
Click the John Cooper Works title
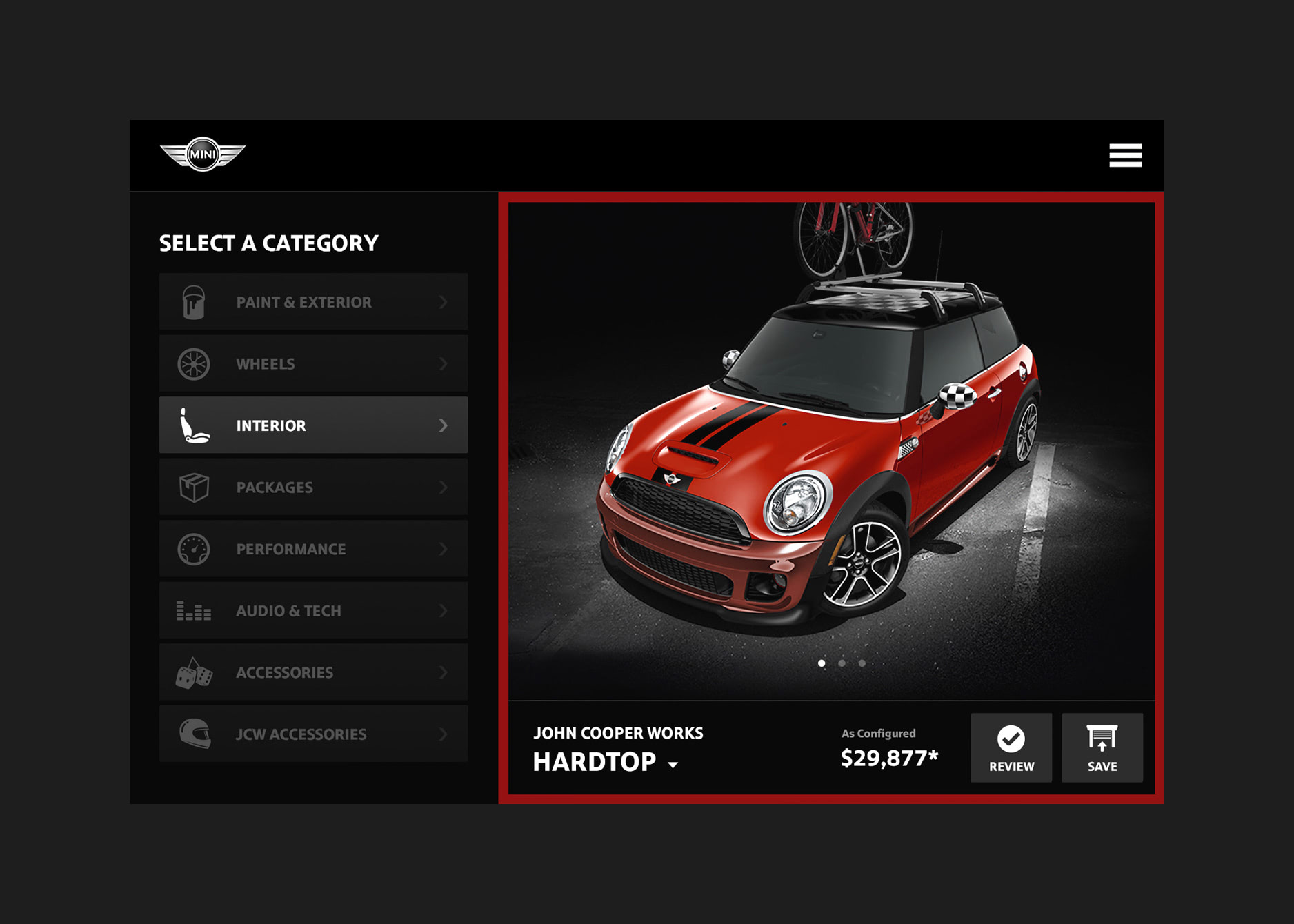618,733
